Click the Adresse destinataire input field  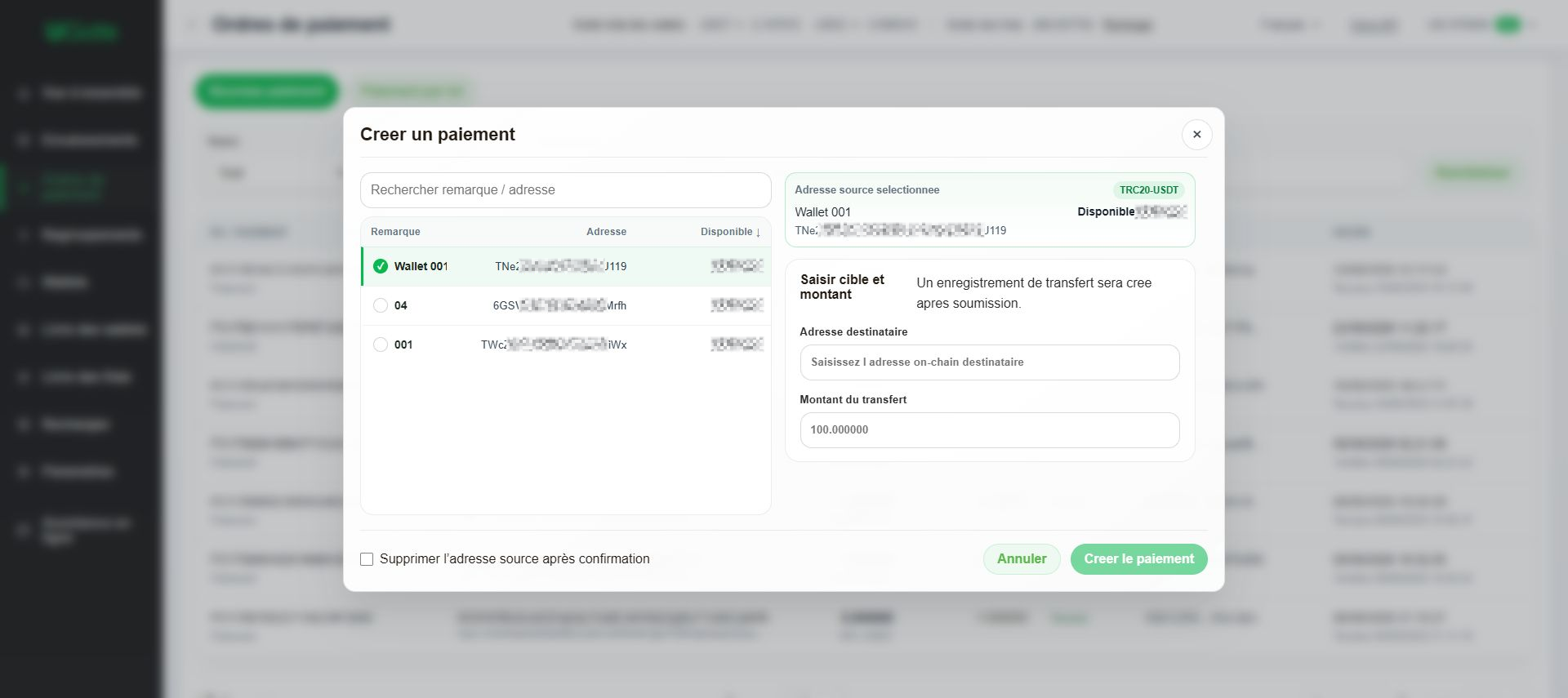click(x=990, y=362)
